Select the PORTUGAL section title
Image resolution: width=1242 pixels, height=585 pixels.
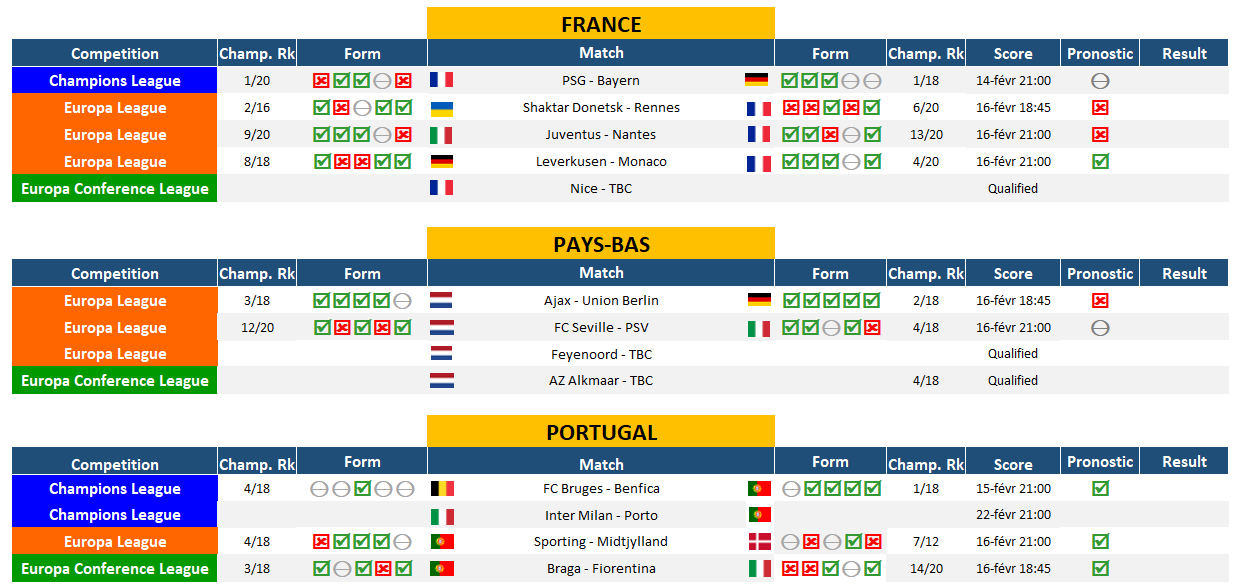[601, 433]
